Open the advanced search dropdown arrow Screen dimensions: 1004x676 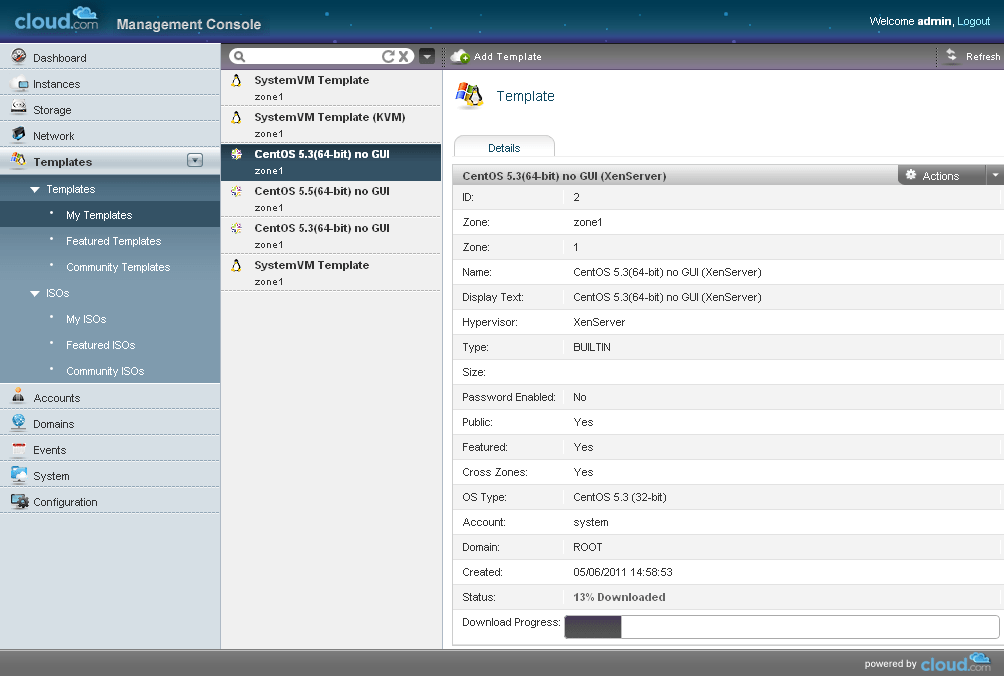[427, 56]
